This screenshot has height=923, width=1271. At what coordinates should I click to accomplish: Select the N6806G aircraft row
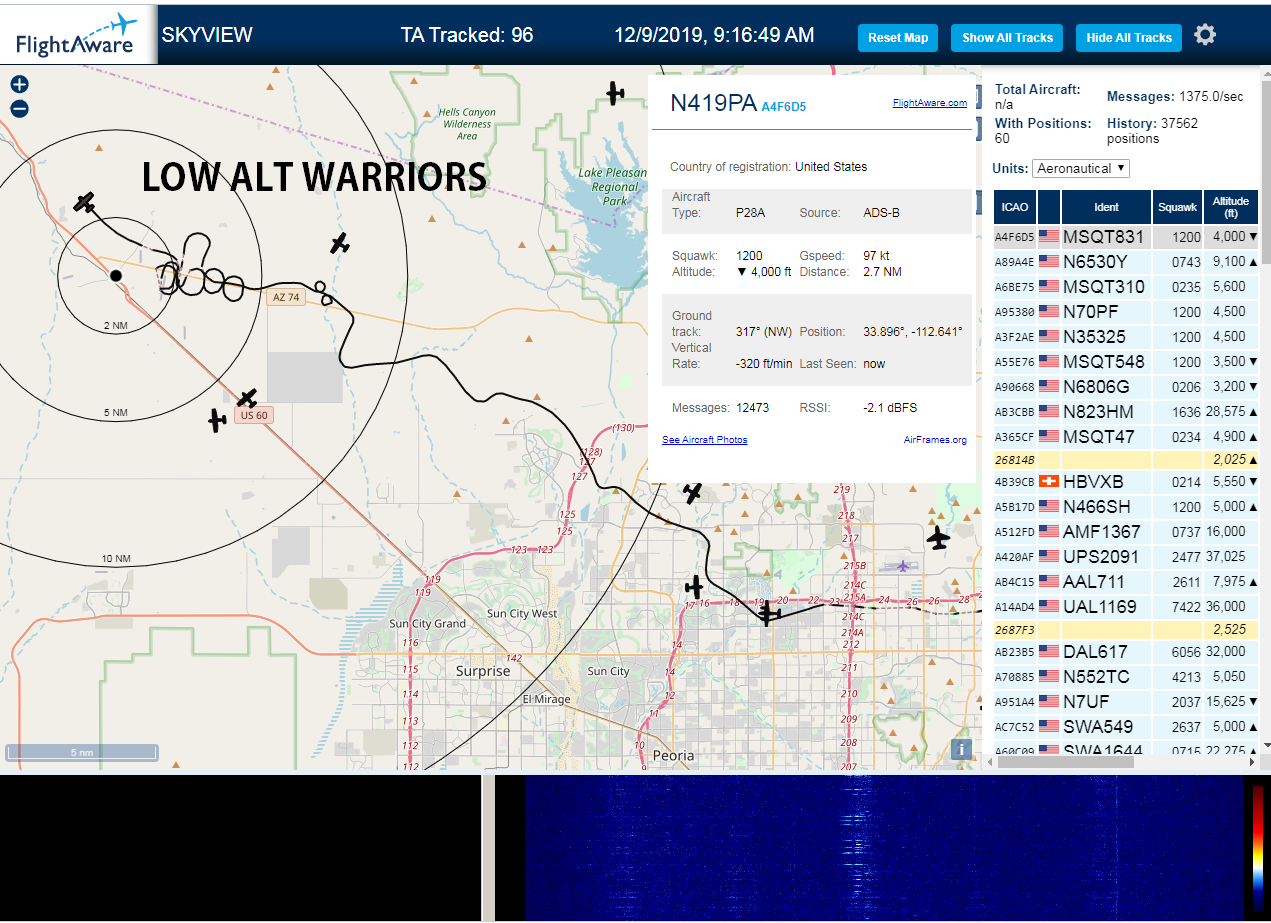(1126, 387)
